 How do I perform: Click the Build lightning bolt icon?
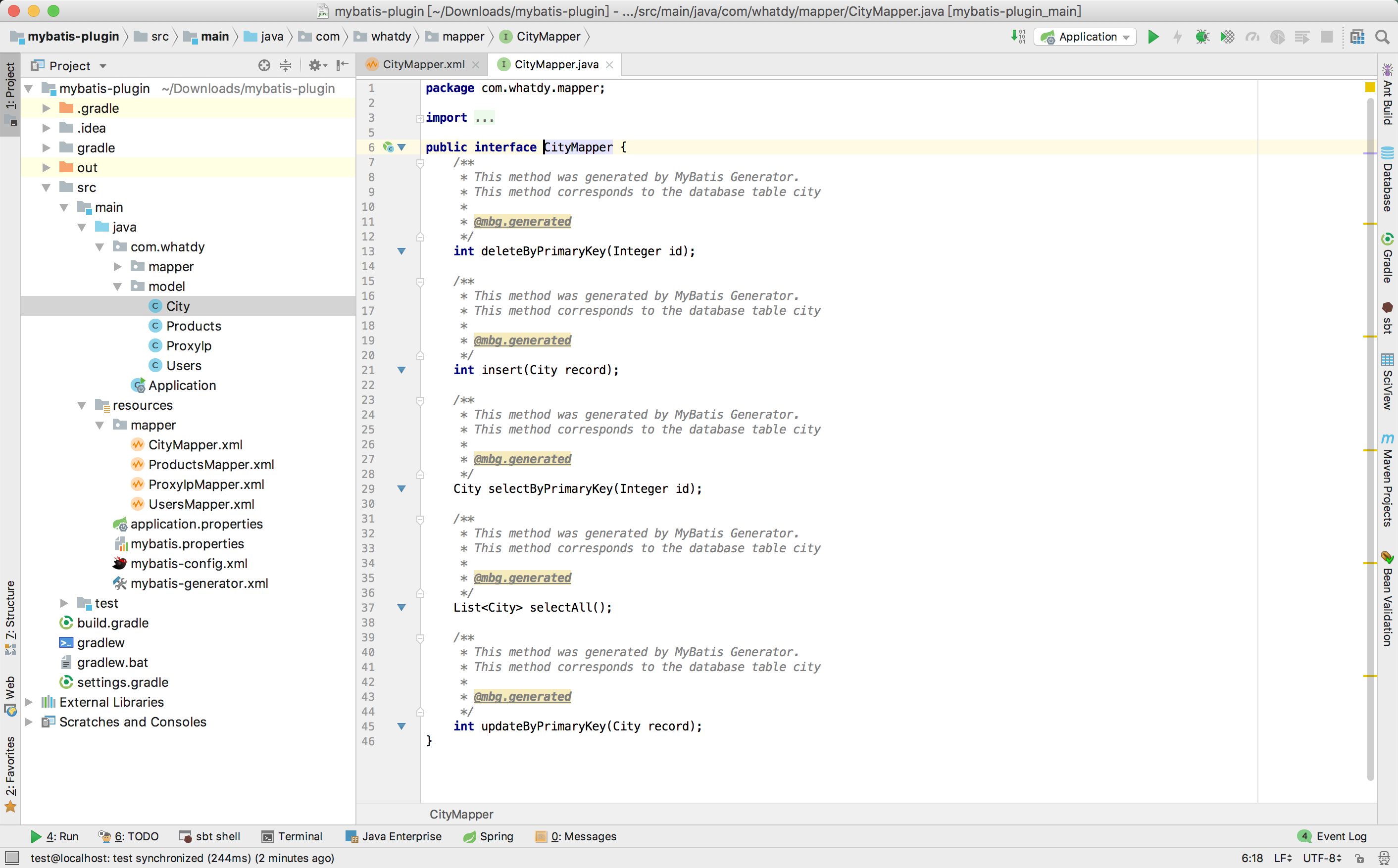pos(1178,37)
